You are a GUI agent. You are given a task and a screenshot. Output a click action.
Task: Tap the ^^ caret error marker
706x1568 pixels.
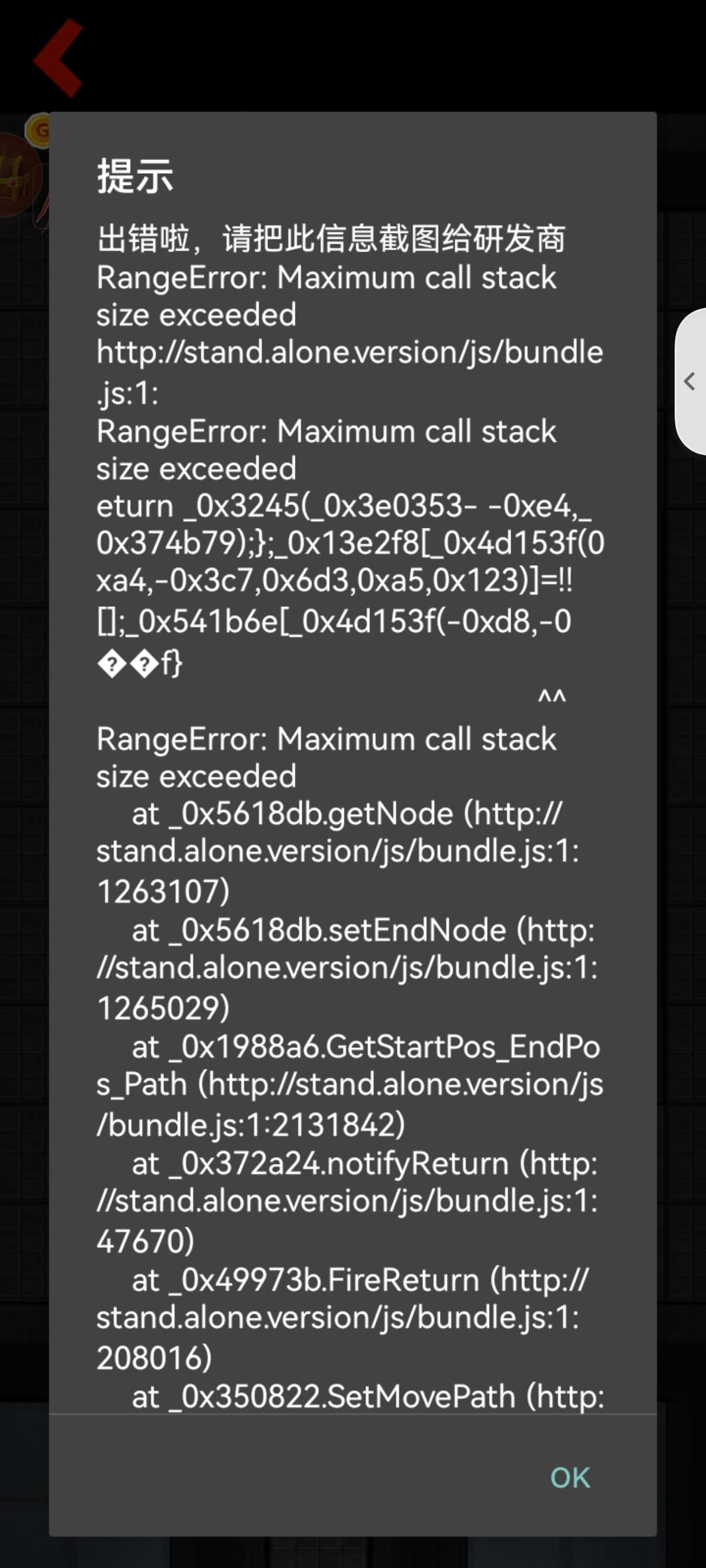tap(552, 698)
